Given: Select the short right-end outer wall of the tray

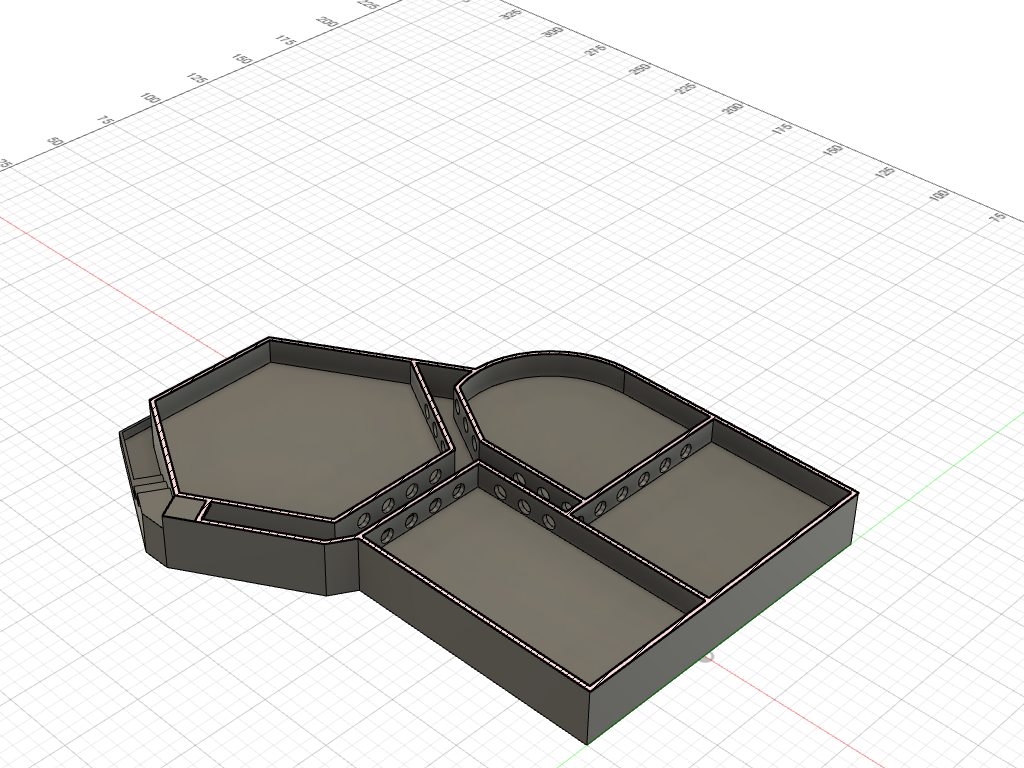Looking at the screenshot, I should (x=722, y=618).
